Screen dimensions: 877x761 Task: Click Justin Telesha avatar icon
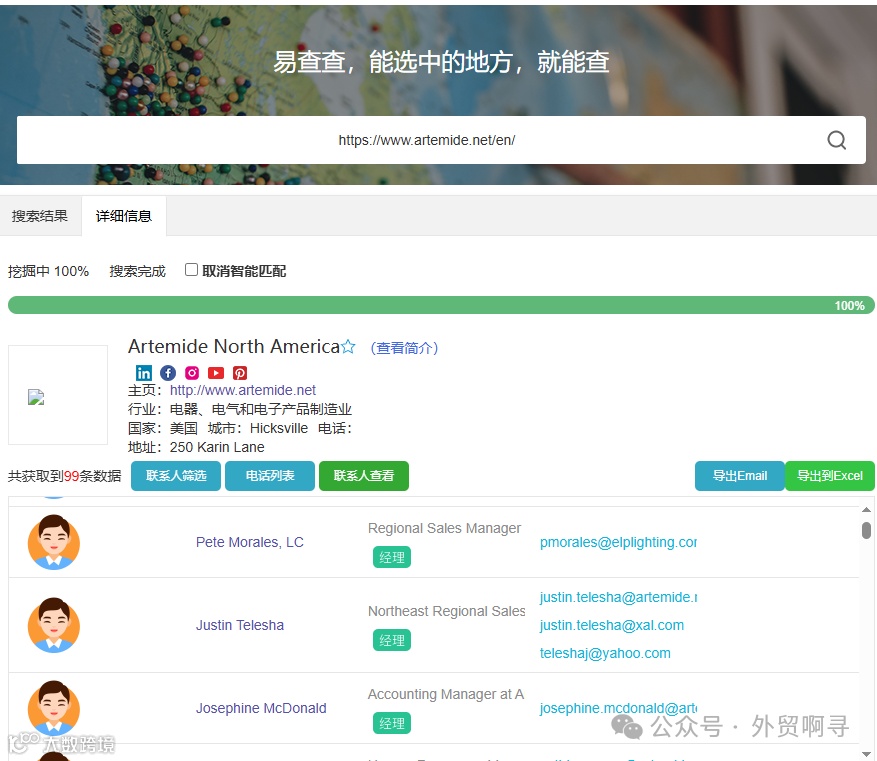pyautogui.click(x=54, y=625)
